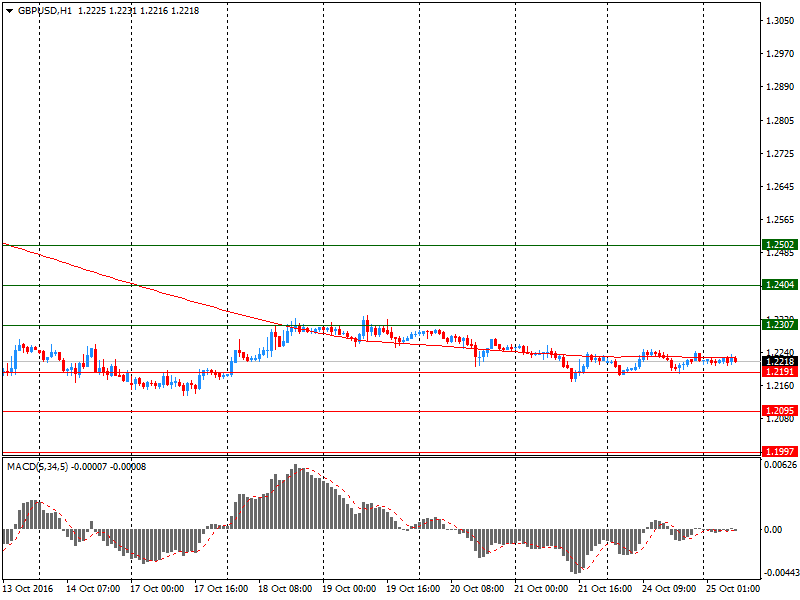The image size is (800, 600).
Task: Select the MACD(5,34,5) indicator label
Action: (x=37, y=467)
